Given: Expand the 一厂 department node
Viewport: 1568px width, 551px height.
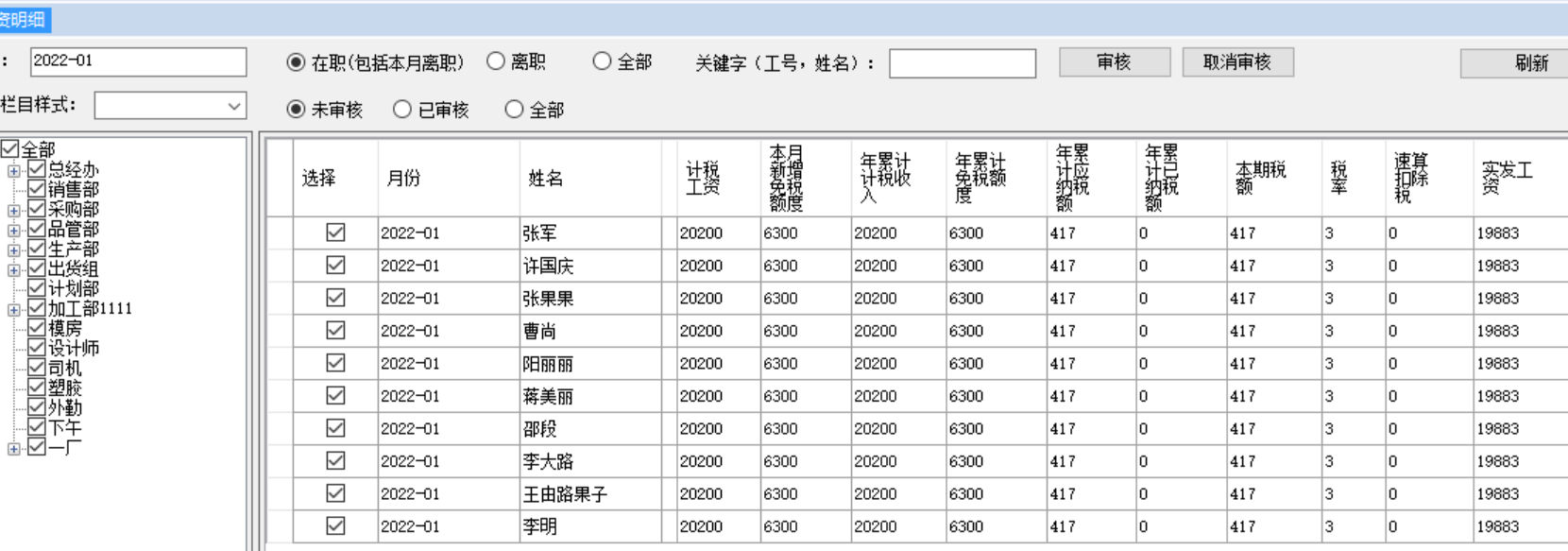Looking at the screenshot, I should coord(14,448).
